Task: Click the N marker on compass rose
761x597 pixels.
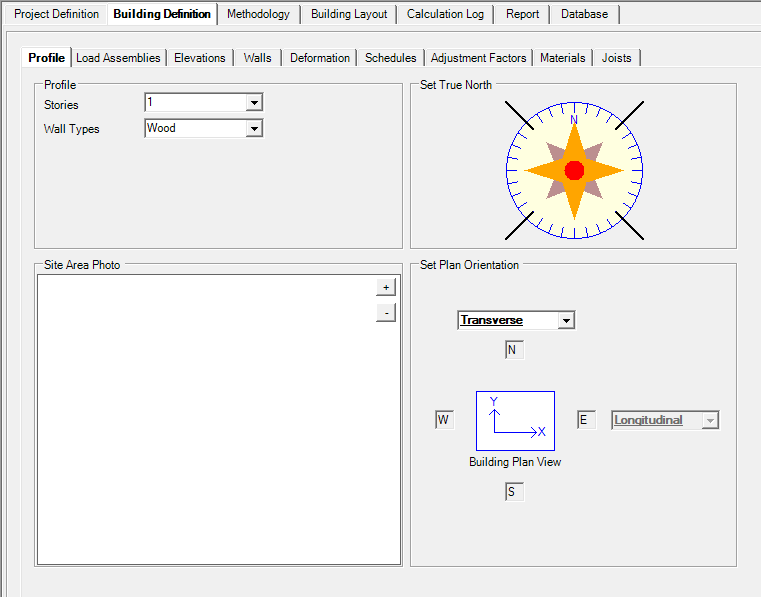Action: (x=574, y=120)
